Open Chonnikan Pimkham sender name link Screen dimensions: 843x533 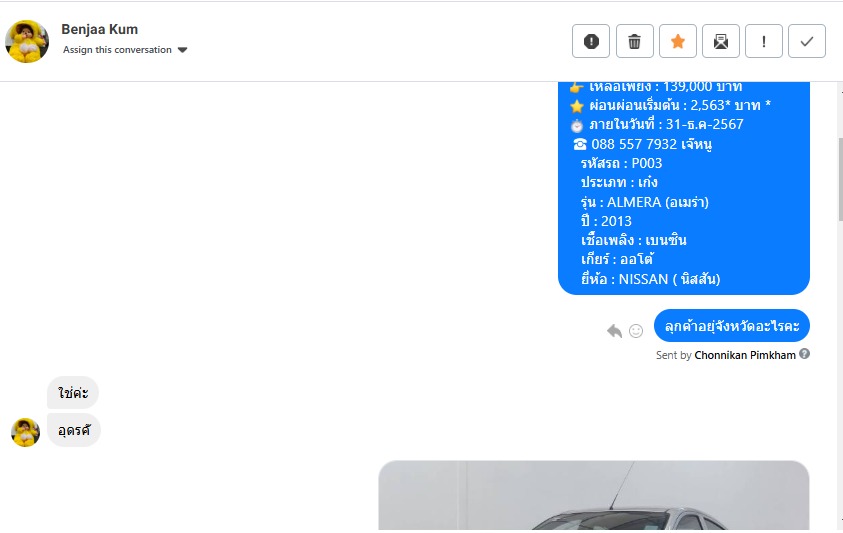coord(745,355)
